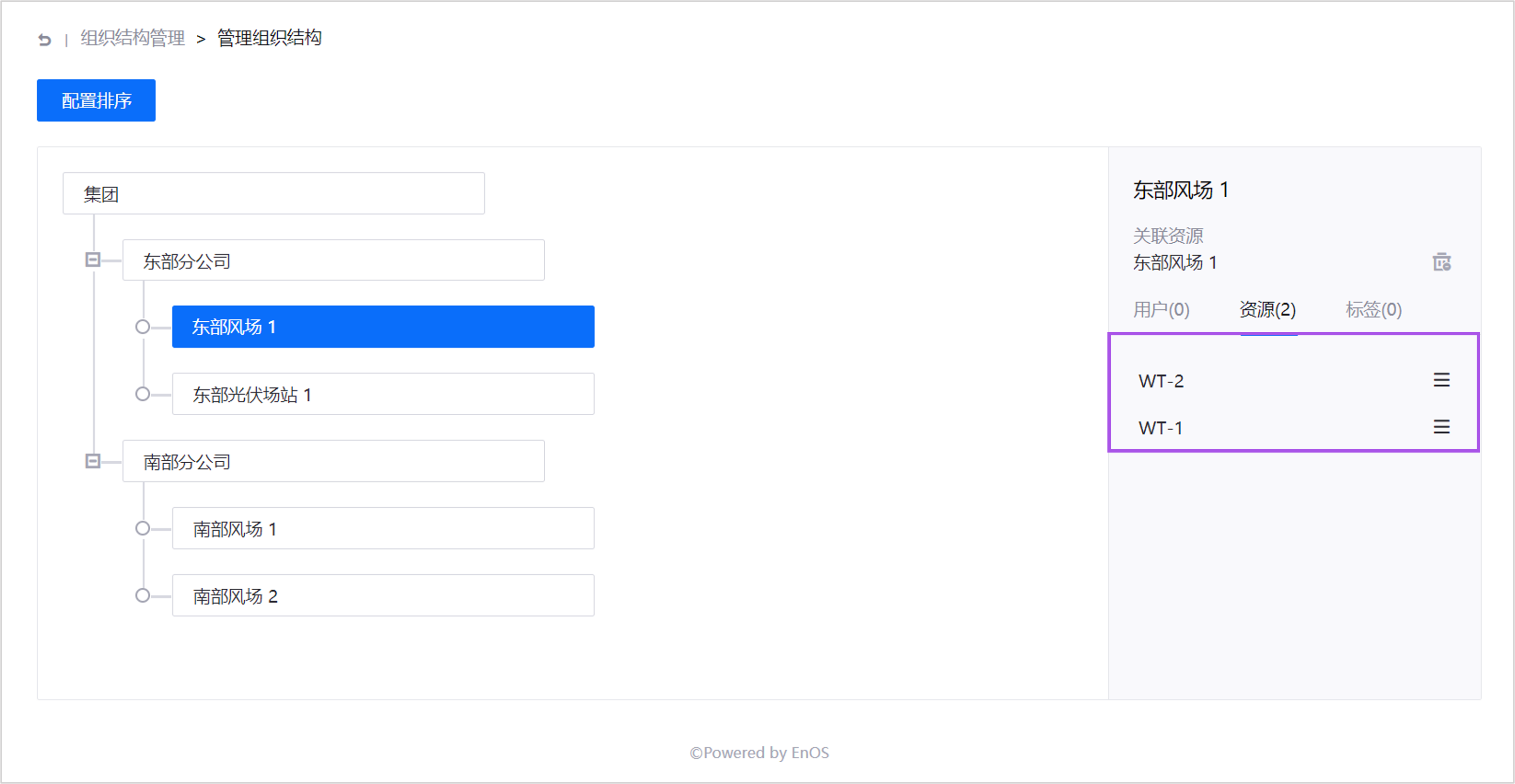Go to 组织结构管理 breadcrumb link
The height and width of the screenshot is (784, 1515).
click(133, 38)
